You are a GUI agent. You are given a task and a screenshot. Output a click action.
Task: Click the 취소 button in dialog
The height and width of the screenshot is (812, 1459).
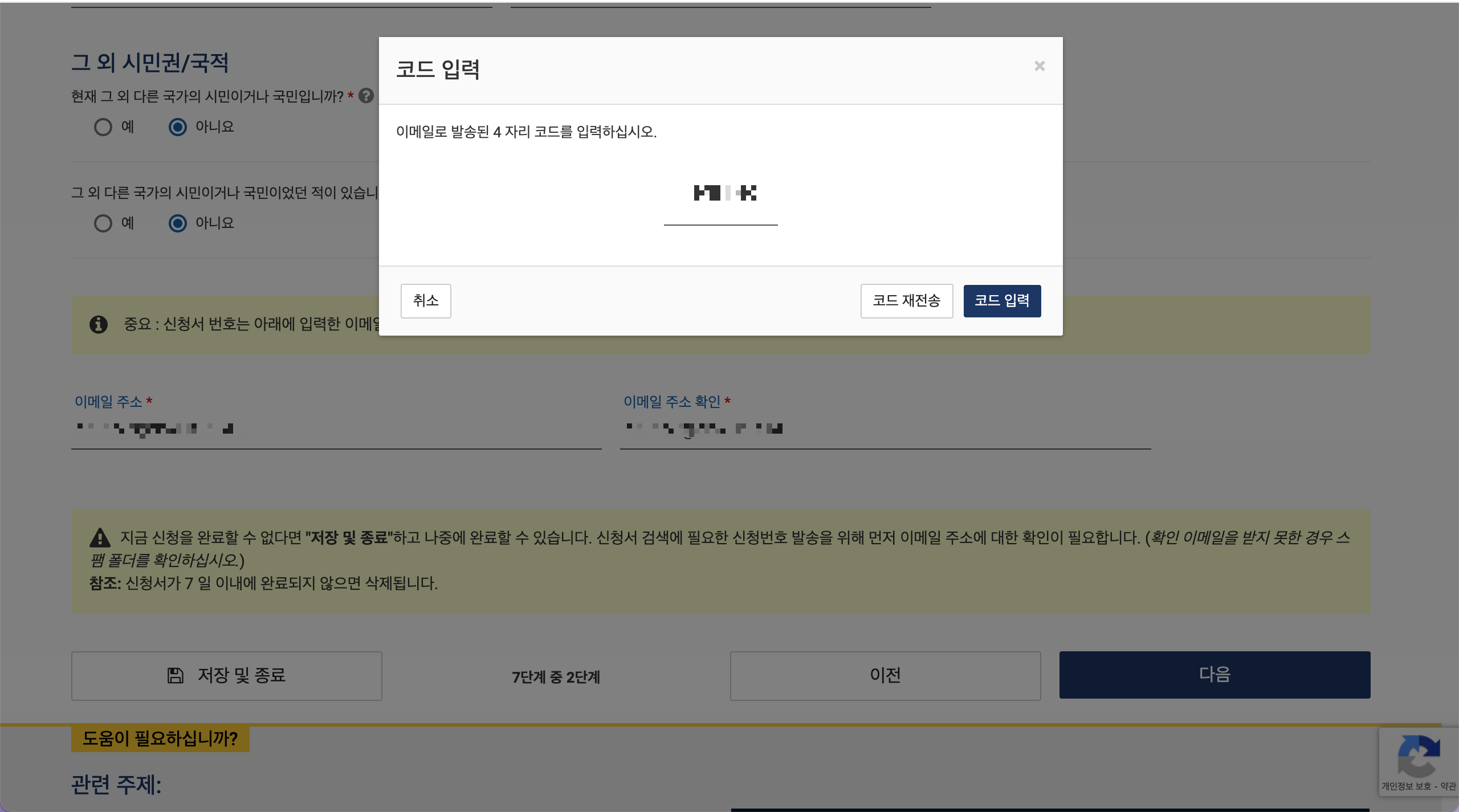click(425, 301)
